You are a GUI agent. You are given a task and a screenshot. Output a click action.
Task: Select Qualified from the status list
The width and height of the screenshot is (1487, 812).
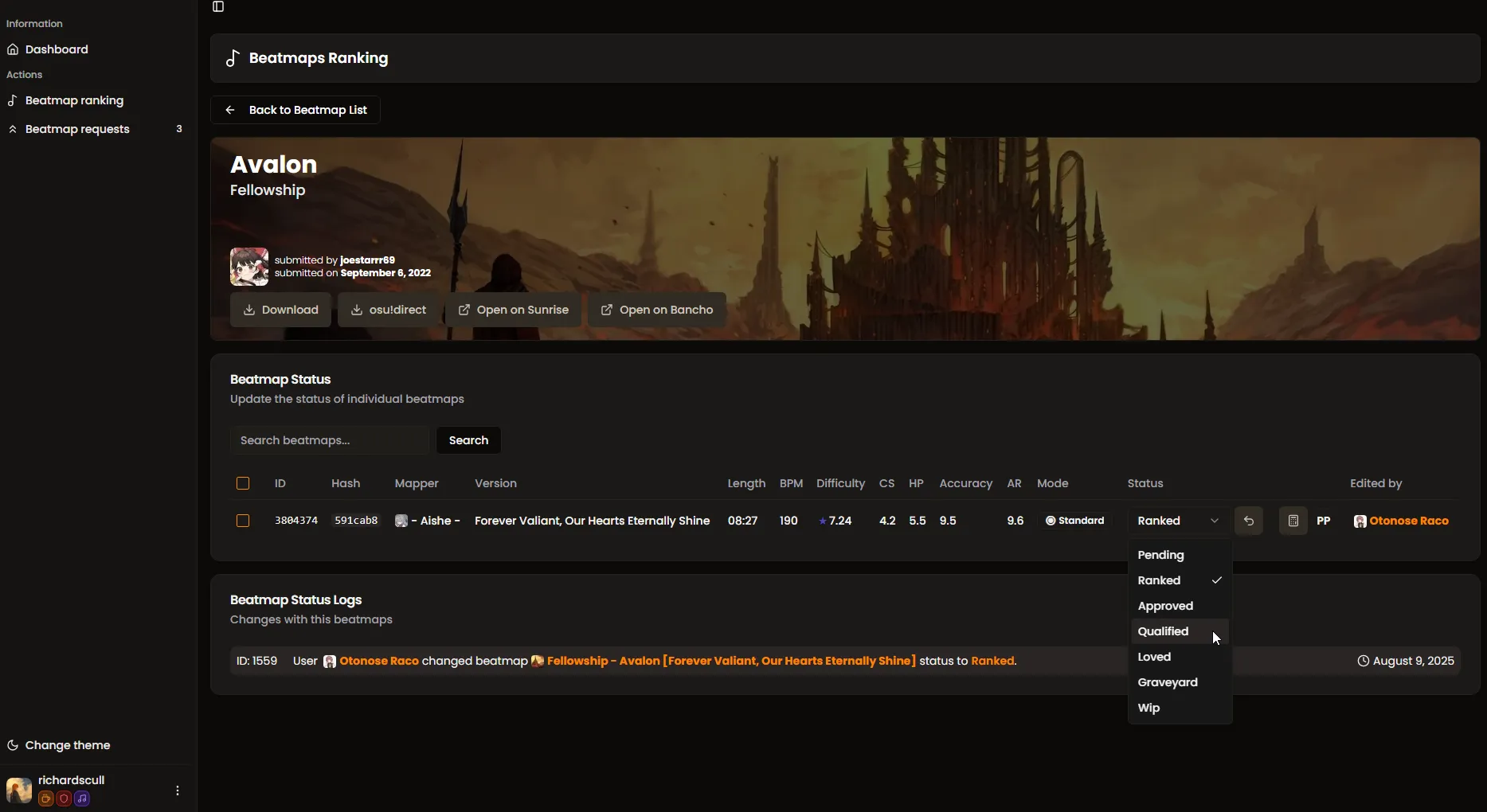[x=1163, y=631]
